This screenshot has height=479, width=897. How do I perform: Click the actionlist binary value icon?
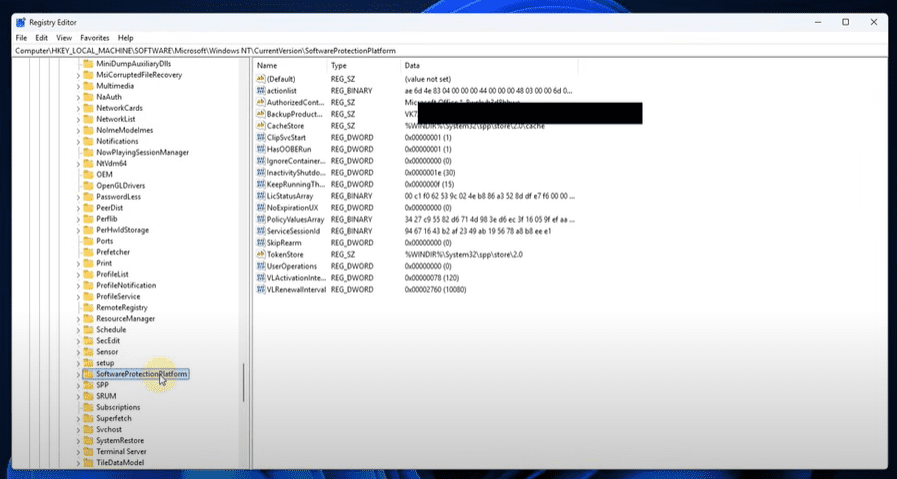click(x=261, y=90)
